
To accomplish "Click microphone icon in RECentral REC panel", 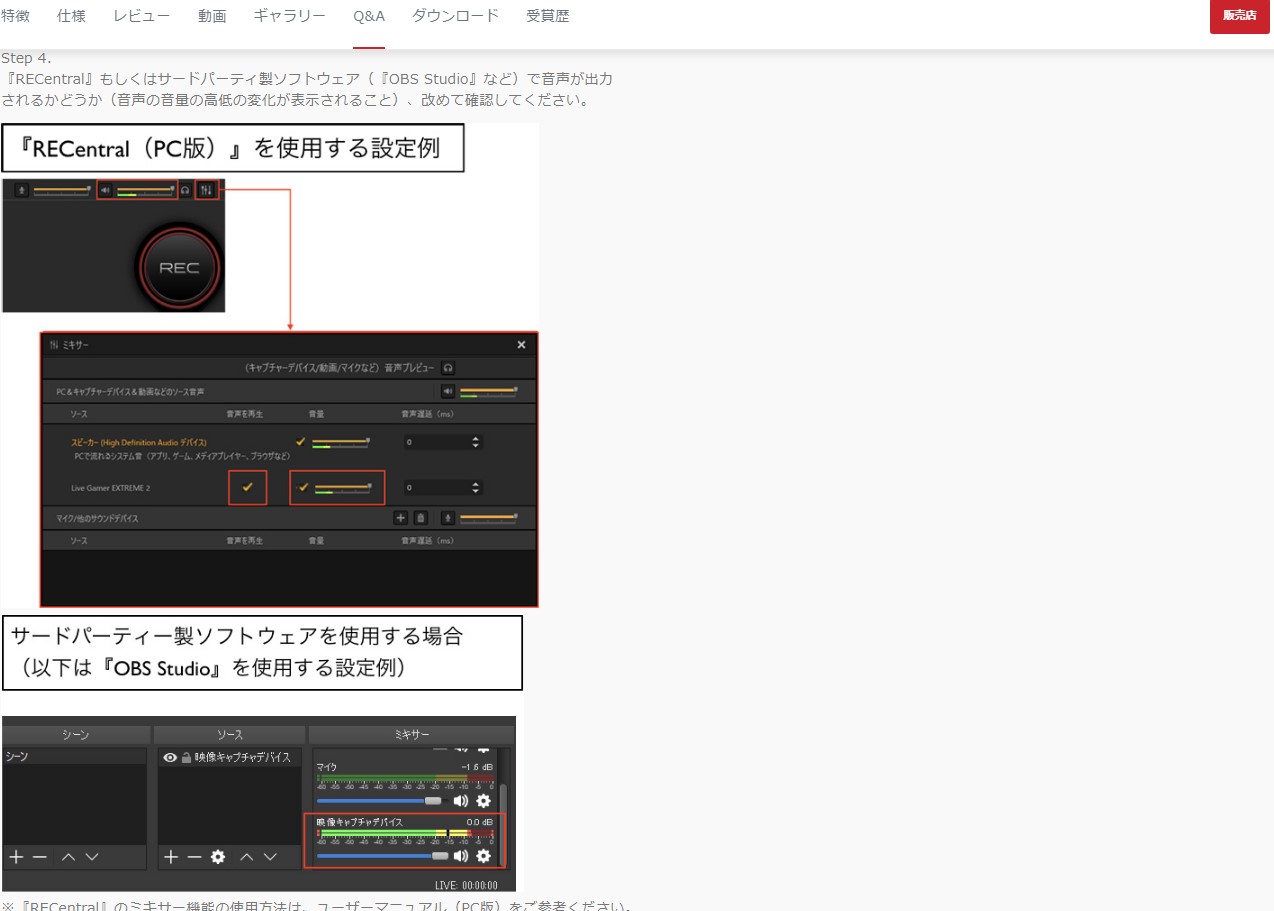I will [22, 190].
